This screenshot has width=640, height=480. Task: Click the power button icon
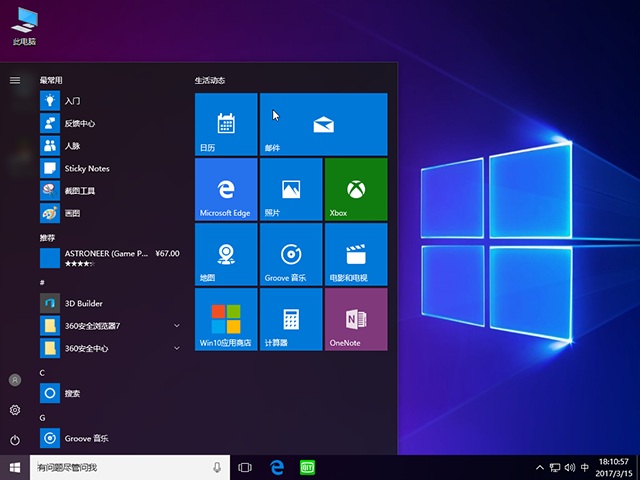click(15, 439)
